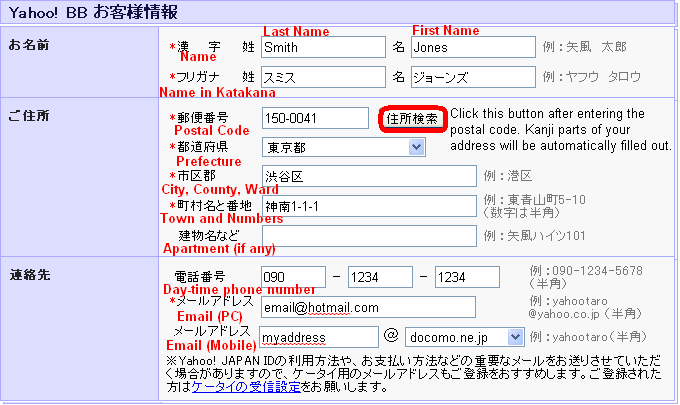Image resolution: width=680 pixels, height=405 pixels.
Task: Open the ケータイの受信設定 link
Action: click(x=246, y=386)
